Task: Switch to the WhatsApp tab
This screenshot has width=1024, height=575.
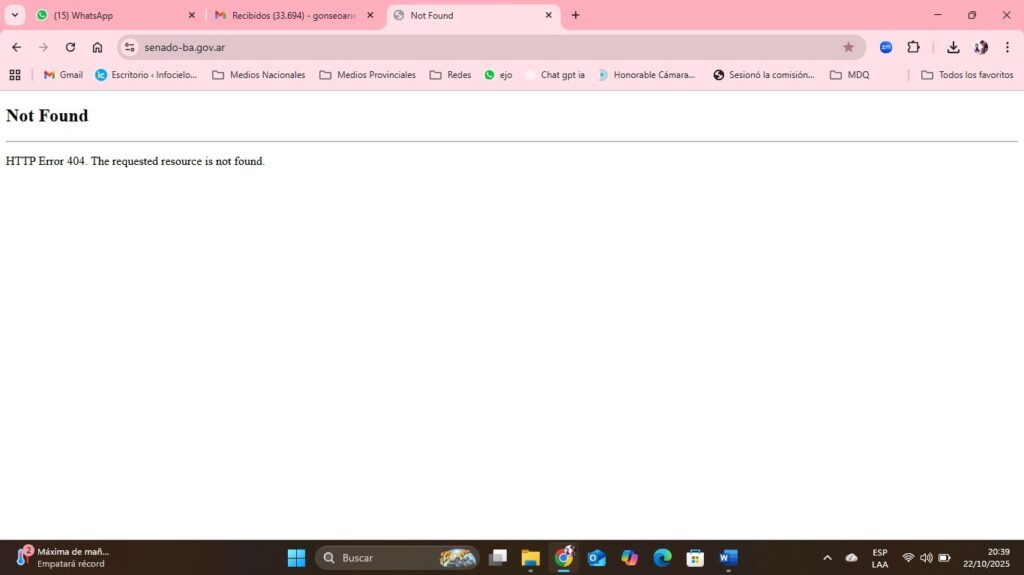Action: pos(110,15)
